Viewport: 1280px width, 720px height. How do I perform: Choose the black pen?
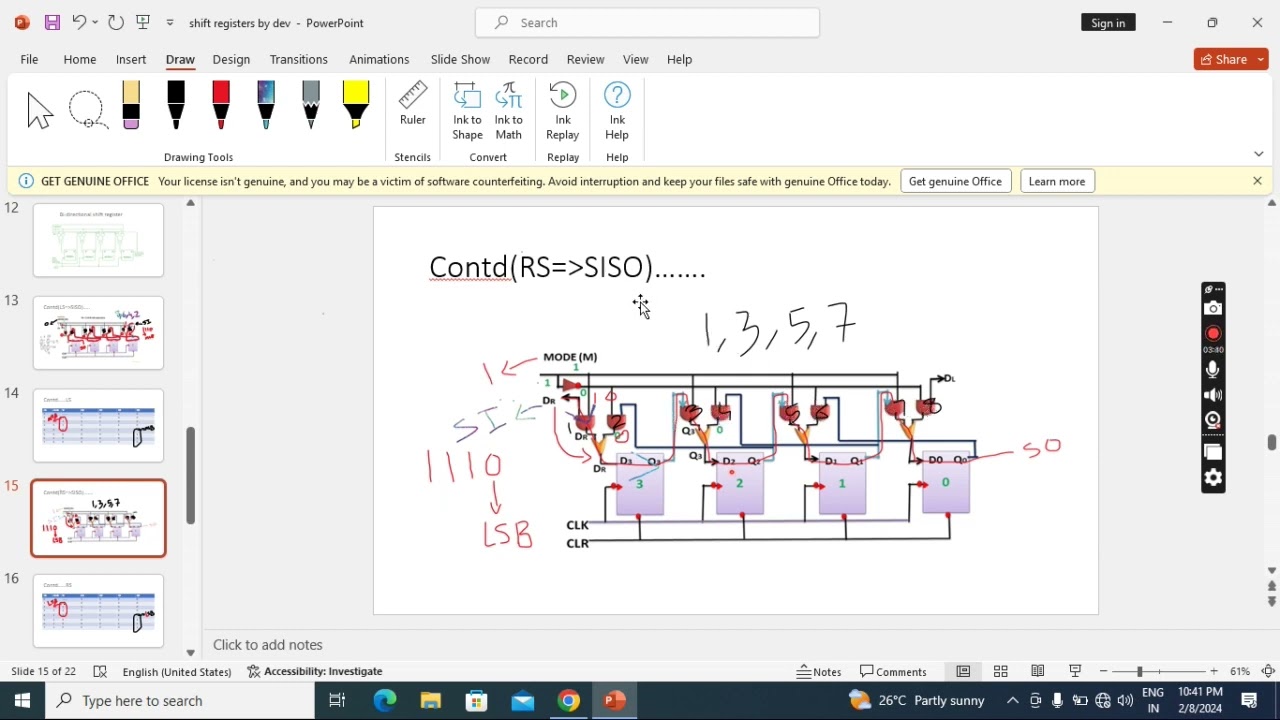[176, 105]
